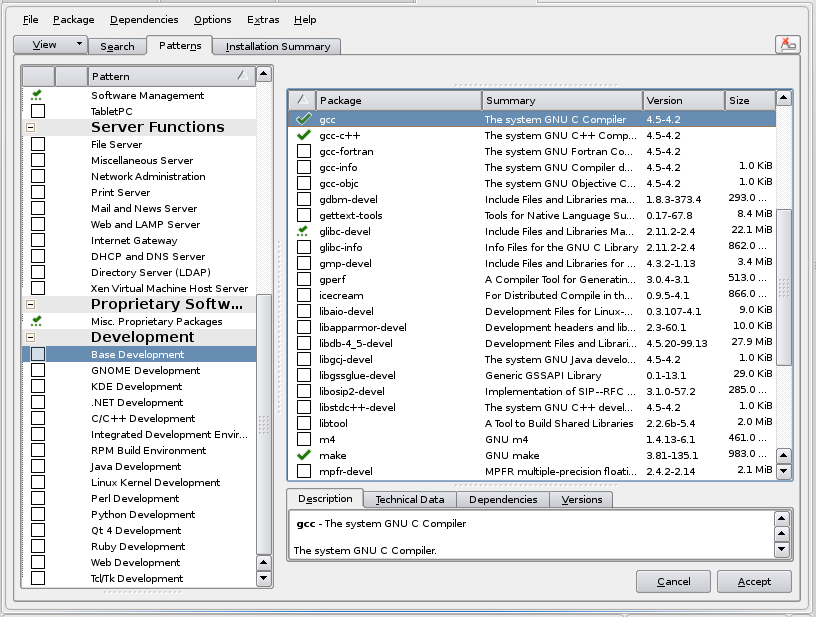Viewport: 816px width, 617px height.
Task: Tick the Base Development pattern checkbox
Action: [x=38, y=354]
